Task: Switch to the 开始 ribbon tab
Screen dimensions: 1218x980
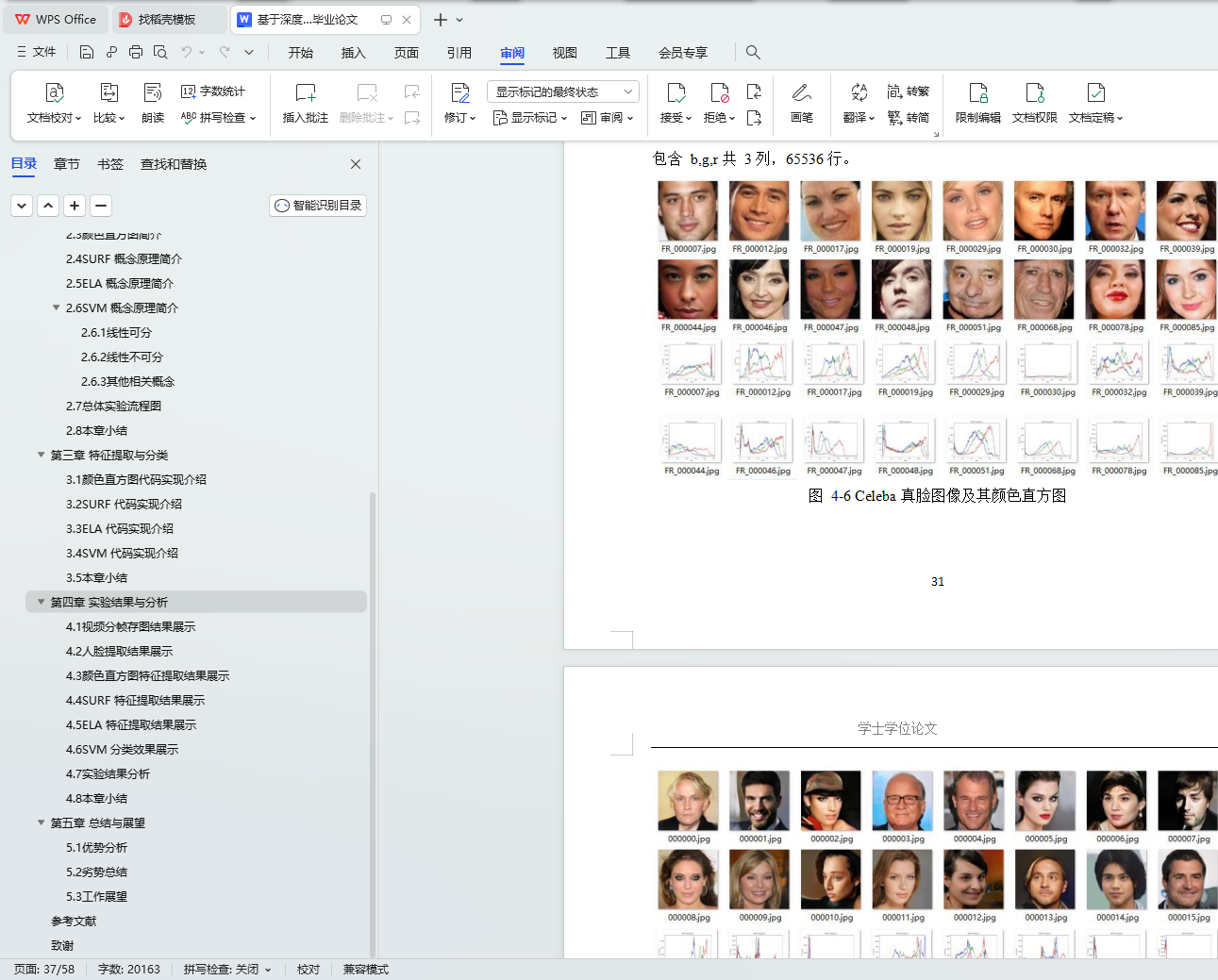Action: click(x=301, y=53)
